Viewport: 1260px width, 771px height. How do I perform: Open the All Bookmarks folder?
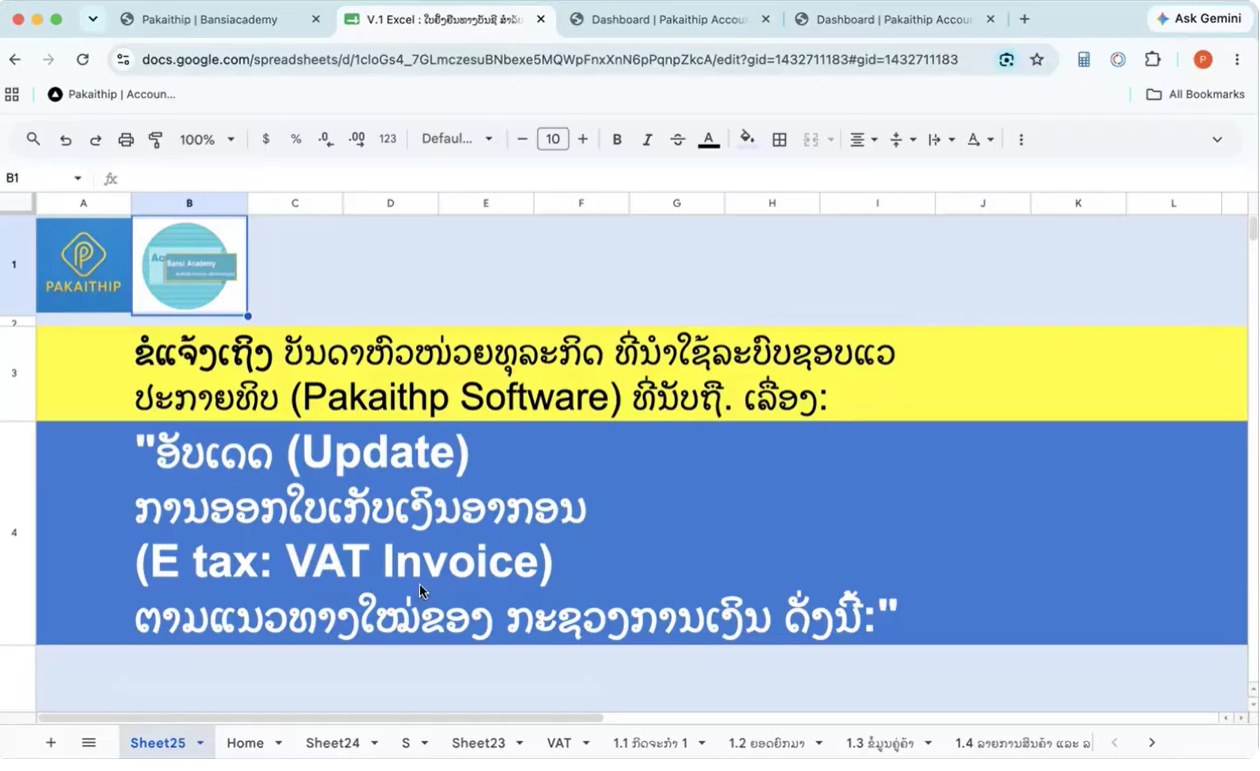click(1195, 94)
